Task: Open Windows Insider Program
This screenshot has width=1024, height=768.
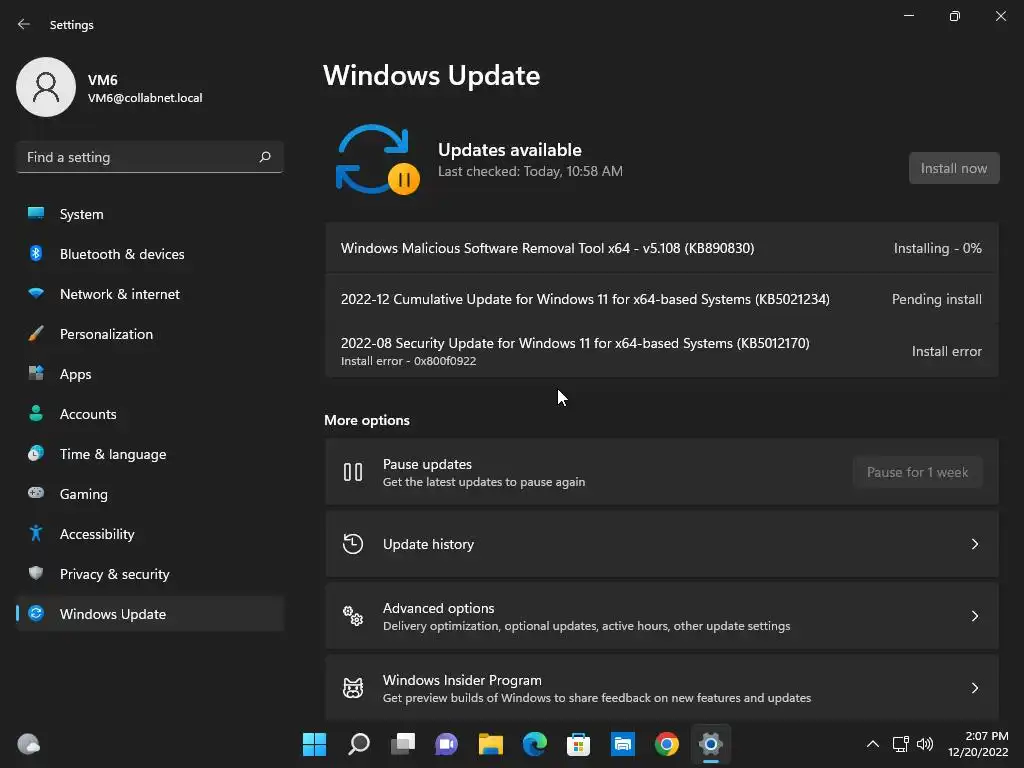Action: (662, 688)
